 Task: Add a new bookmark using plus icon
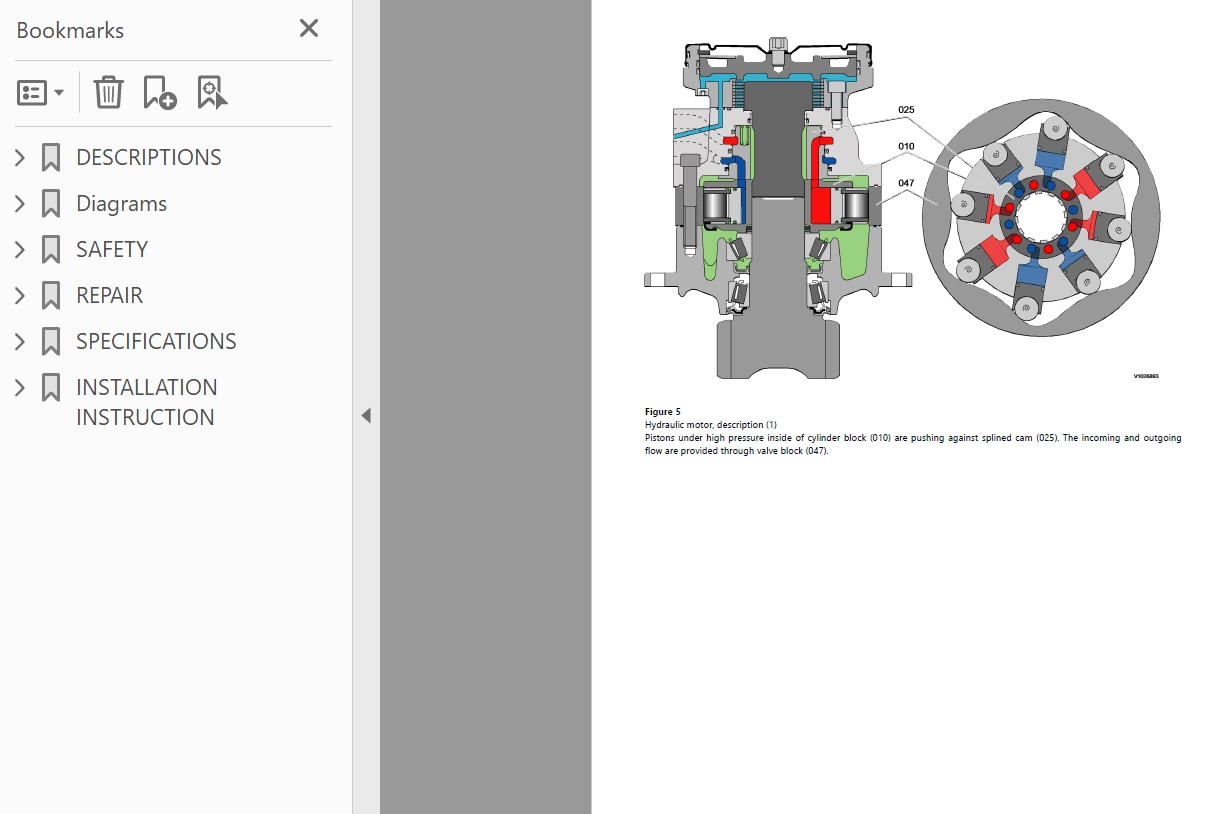[159, 93]
